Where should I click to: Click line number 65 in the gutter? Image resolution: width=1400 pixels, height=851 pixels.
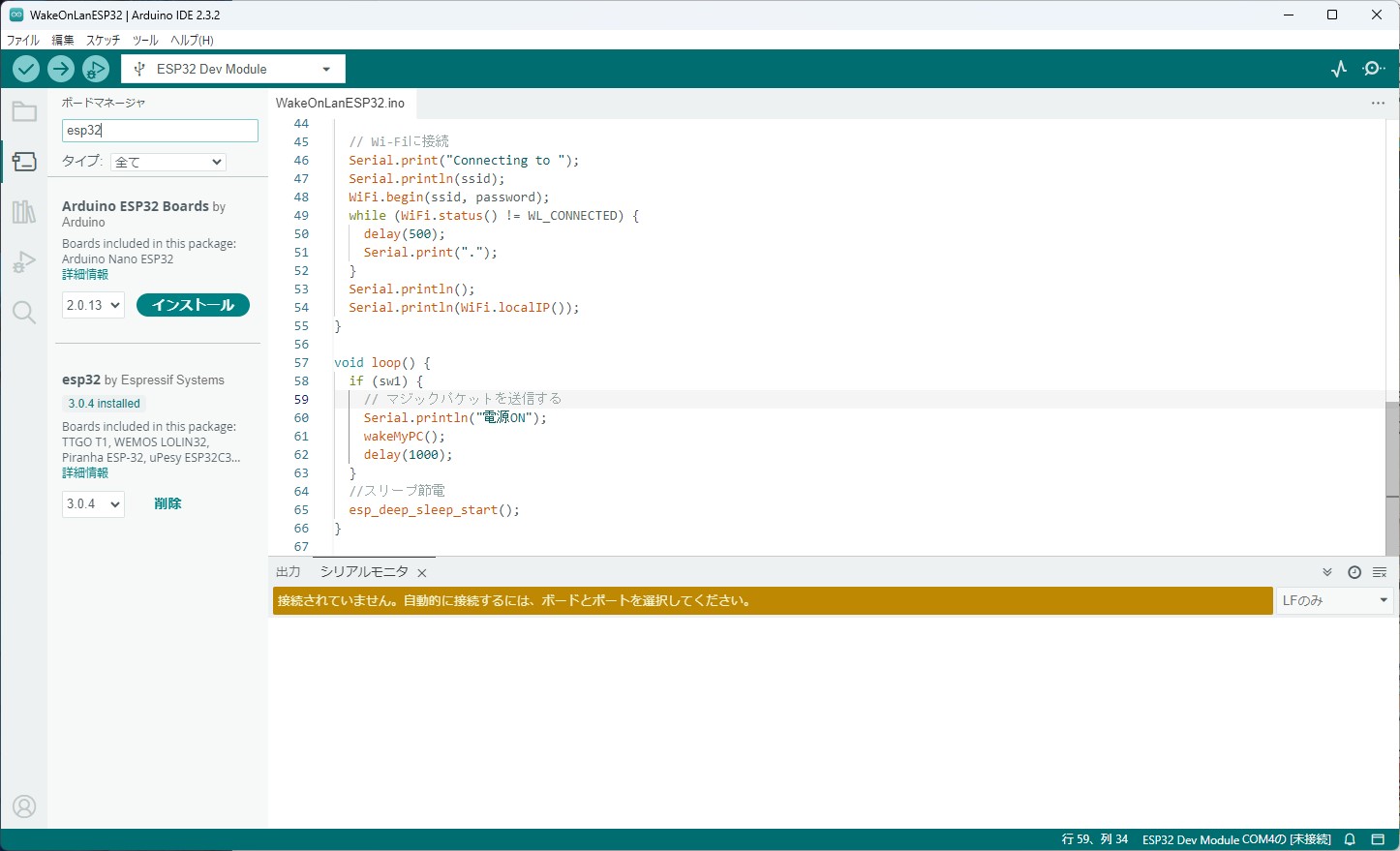(301, 510)
